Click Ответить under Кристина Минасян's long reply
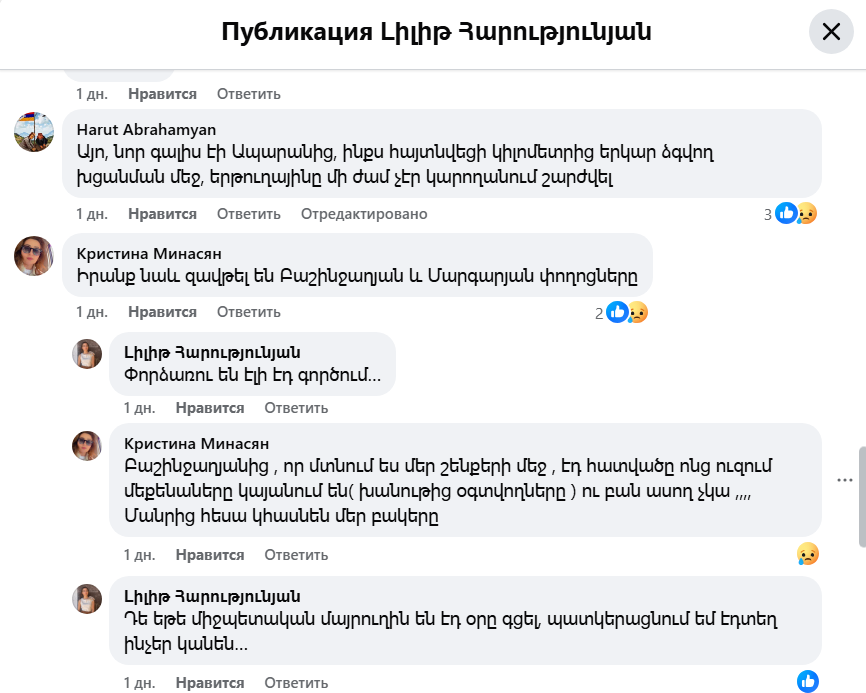Screen dimensions: 866x693 pos(296,555)
